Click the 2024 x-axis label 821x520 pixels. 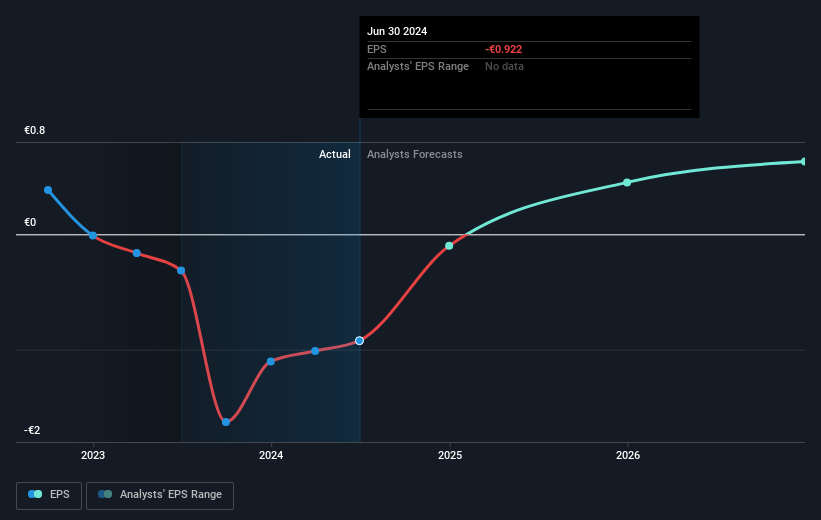click(271, 456)
